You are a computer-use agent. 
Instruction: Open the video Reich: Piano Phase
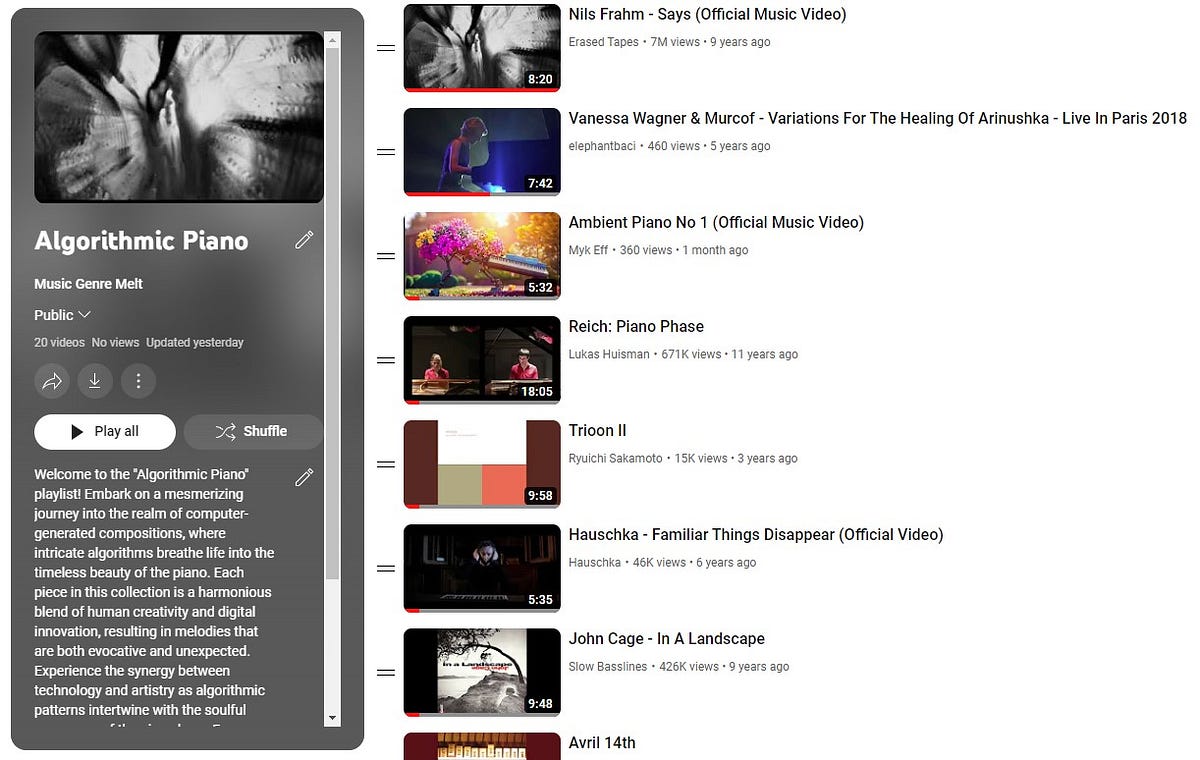click(637, 326)
